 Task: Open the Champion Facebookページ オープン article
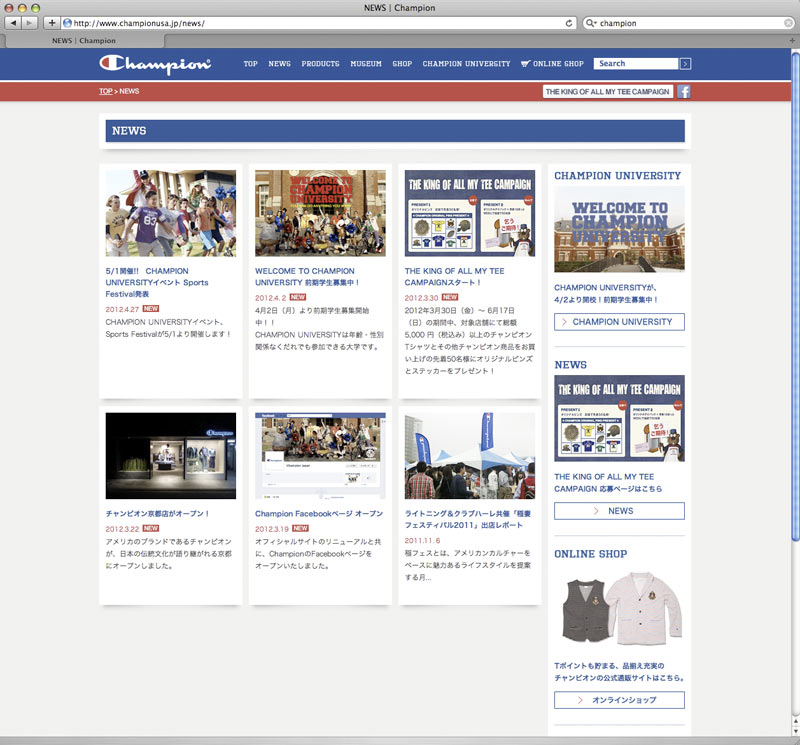(318, 514)
